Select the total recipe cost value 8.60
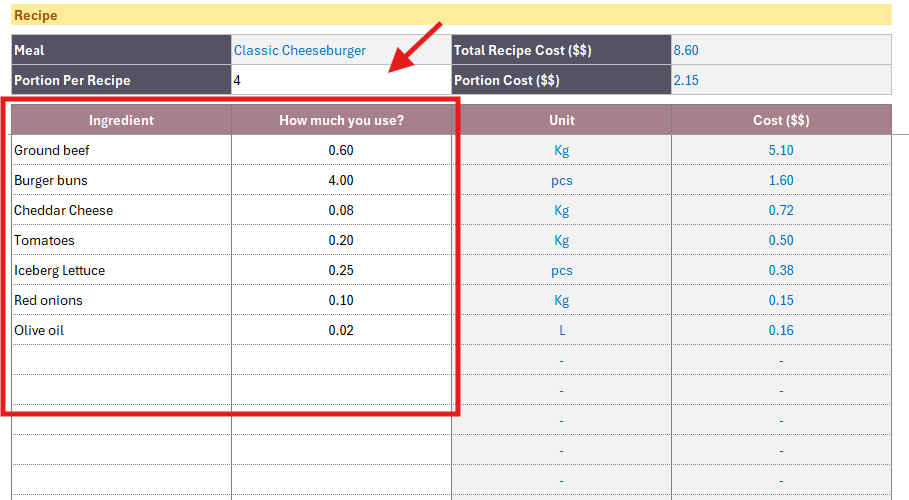This screenshot has height=500, width=909. tap(781, 50)
